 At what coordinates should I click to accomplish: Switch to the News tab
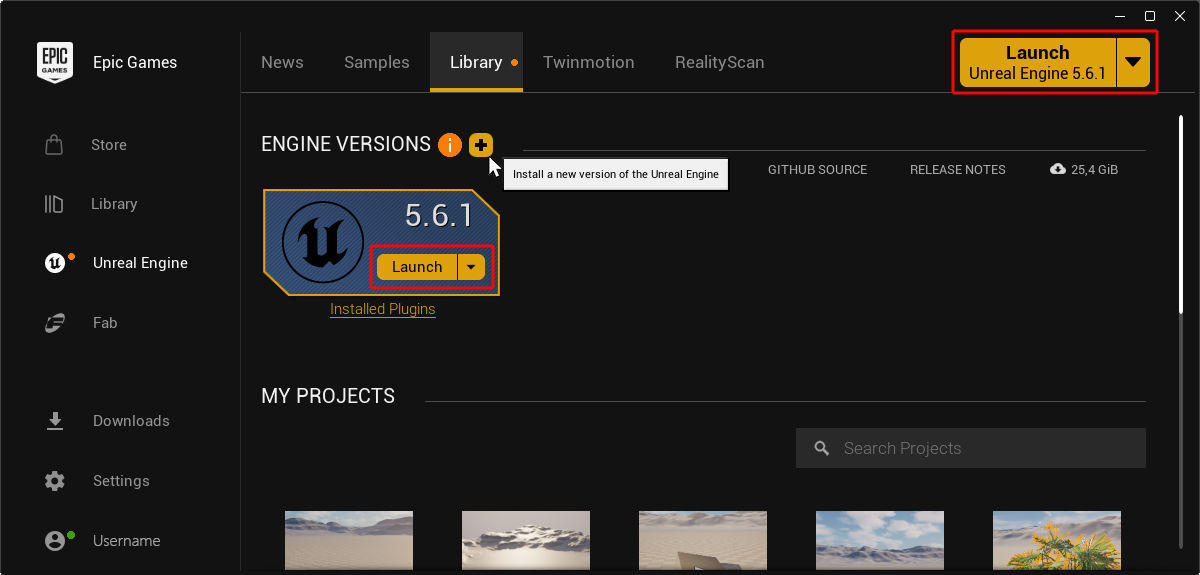pos(282,62)
